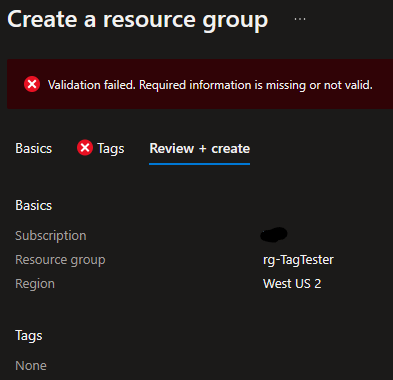
Task: Click the Resource group field label
Action: click(x=60, y=260)
